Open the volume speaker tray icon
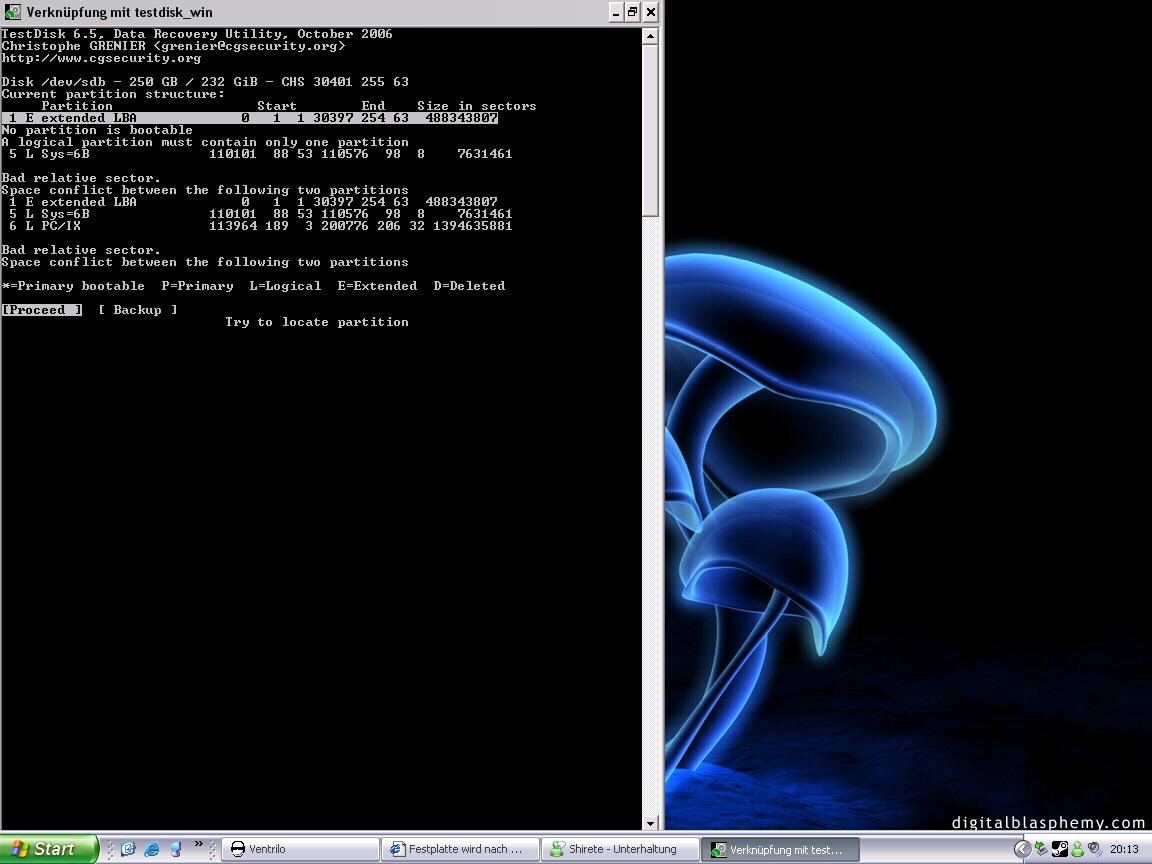This screenshot has height=864, width=1152. pyautogui.click(x=1094, y=849)
